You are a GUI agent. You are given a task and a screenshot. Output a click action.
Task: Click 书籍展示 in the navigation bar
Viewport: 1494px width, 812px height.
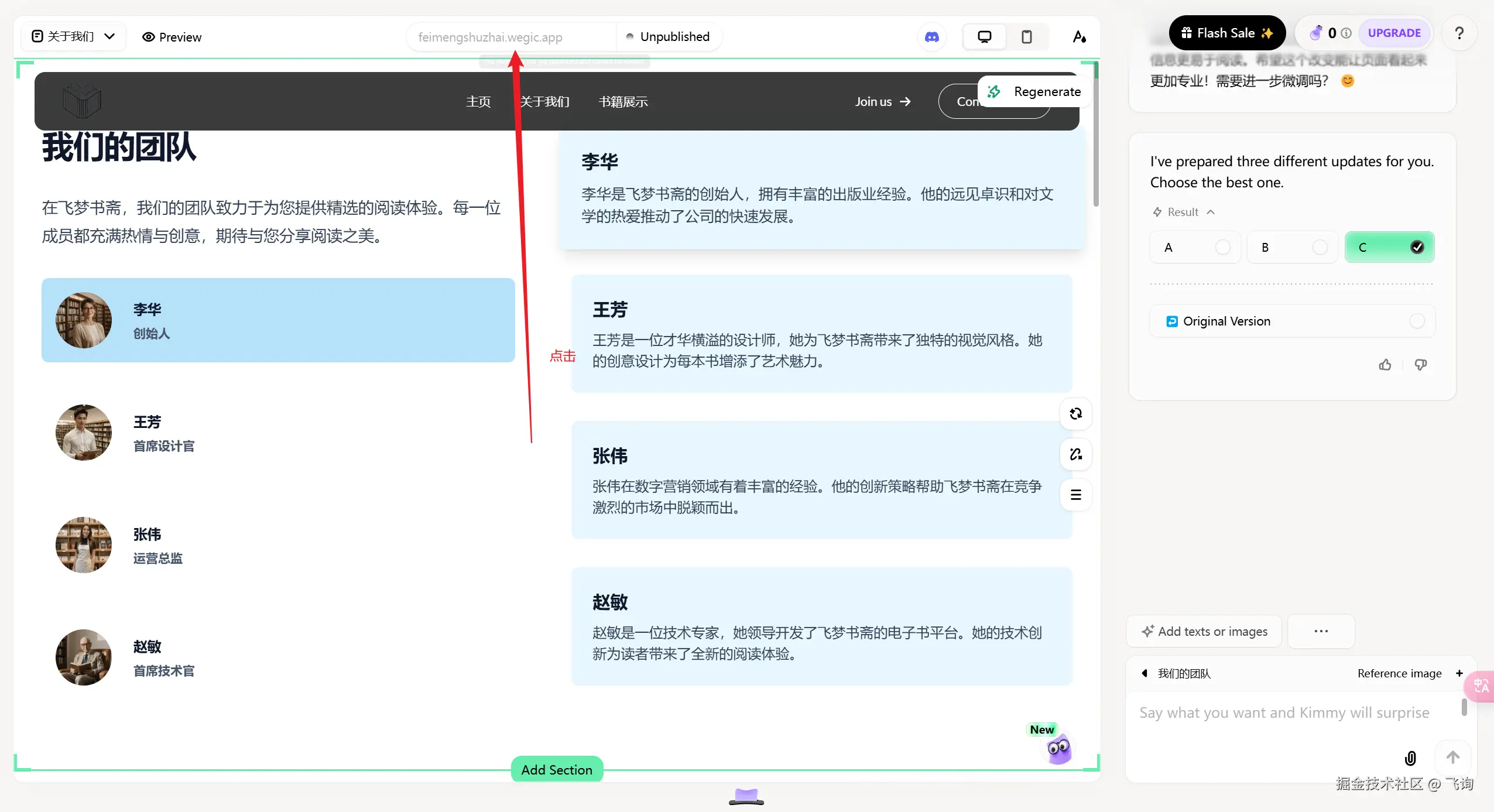(x=623, y=101)
